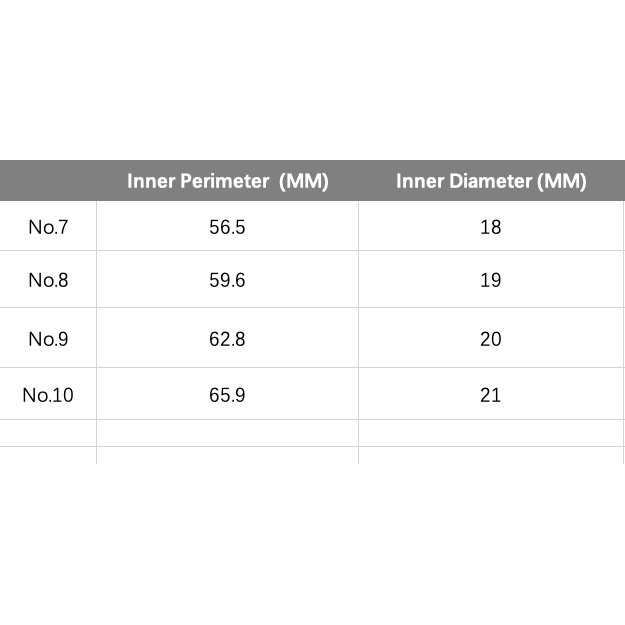Select the empty cell directly below 65.9
Viewport: 625px width, 625px height.
[227, 433]
